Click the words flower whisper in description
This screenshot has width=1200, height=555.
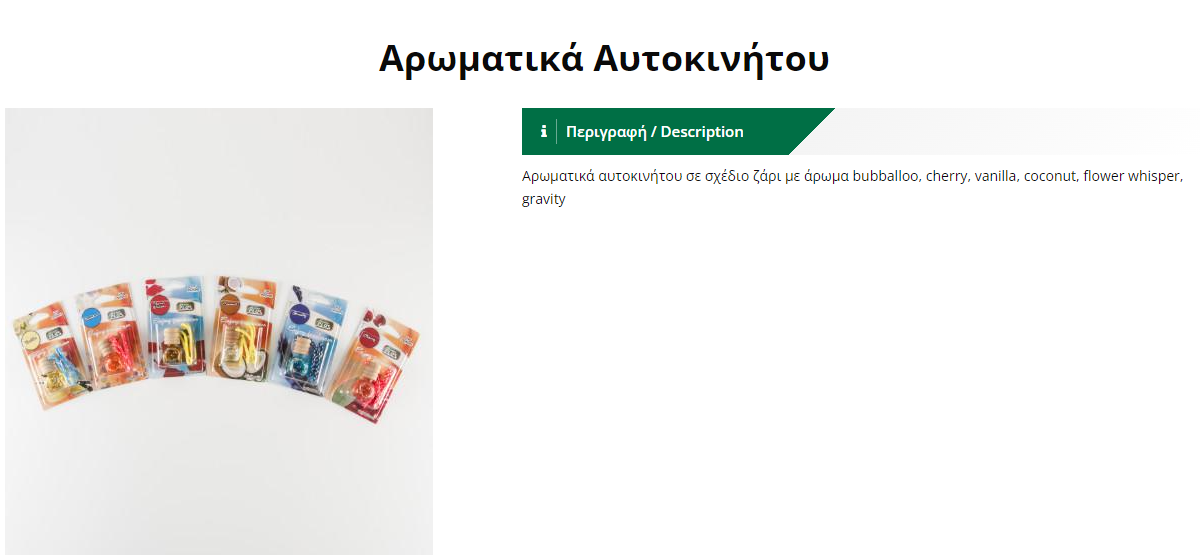click(x=1133, y=176)
